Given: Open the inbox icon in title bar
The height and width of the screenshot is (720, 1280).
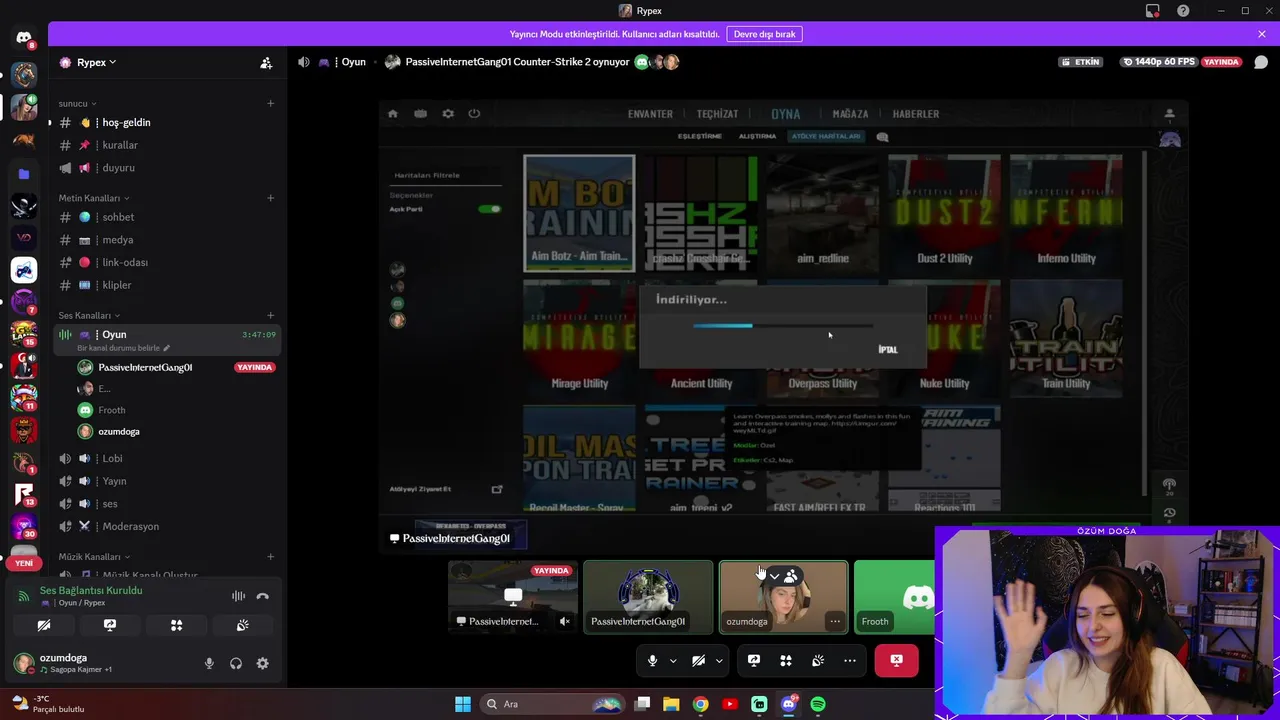Looking at the screenshot, I should [x=1153, y=11].
